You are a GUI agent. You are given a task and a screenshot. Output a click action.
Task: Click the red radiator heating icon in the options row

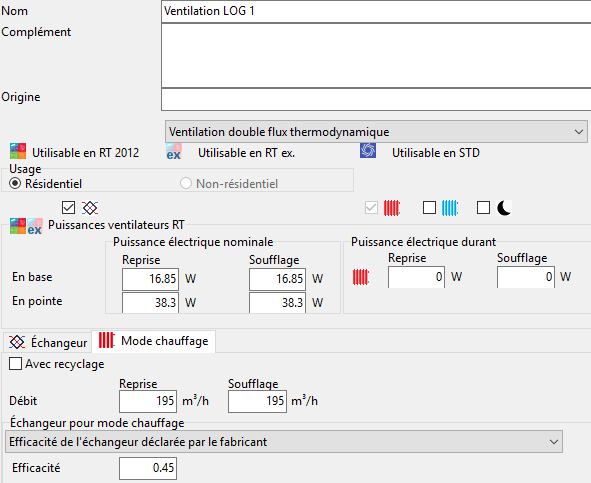pyautogui.click(x=392, y=208)
